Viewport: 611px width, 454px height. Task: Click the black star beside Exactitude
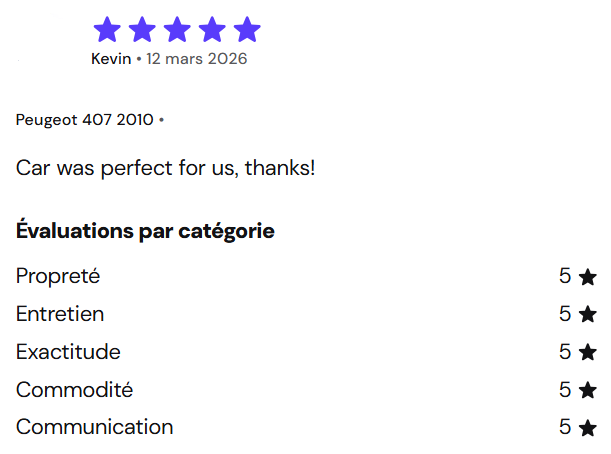pos(588,352)
